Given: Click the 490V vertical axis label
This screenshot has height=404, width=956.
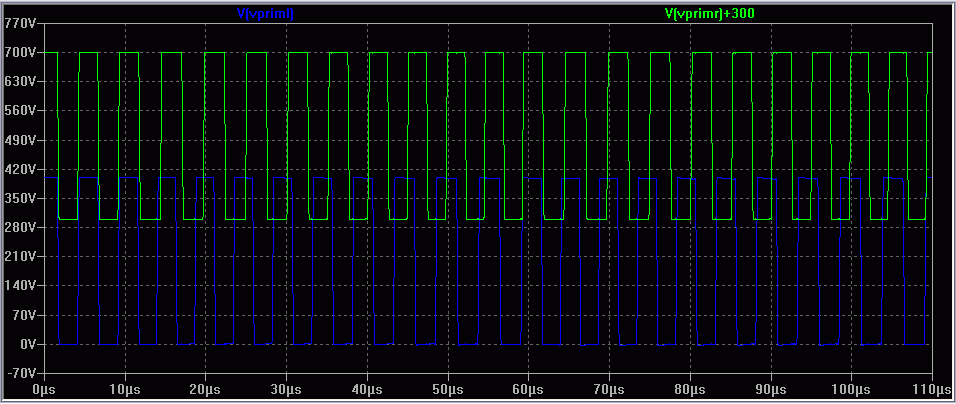Looking at the screenshot, I should (20, 140).
